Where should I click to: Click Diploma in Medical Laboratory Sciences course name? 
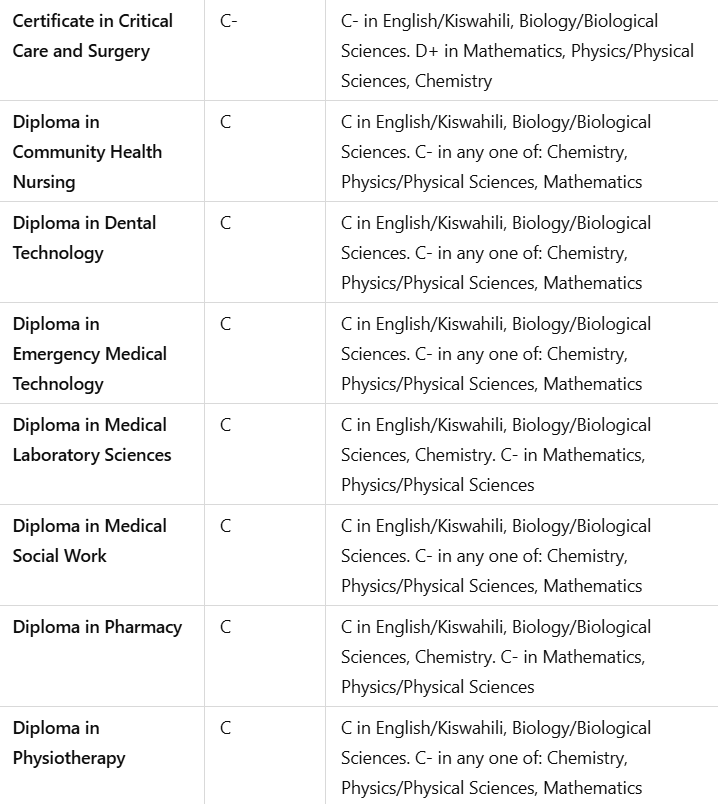pos(91,440)
